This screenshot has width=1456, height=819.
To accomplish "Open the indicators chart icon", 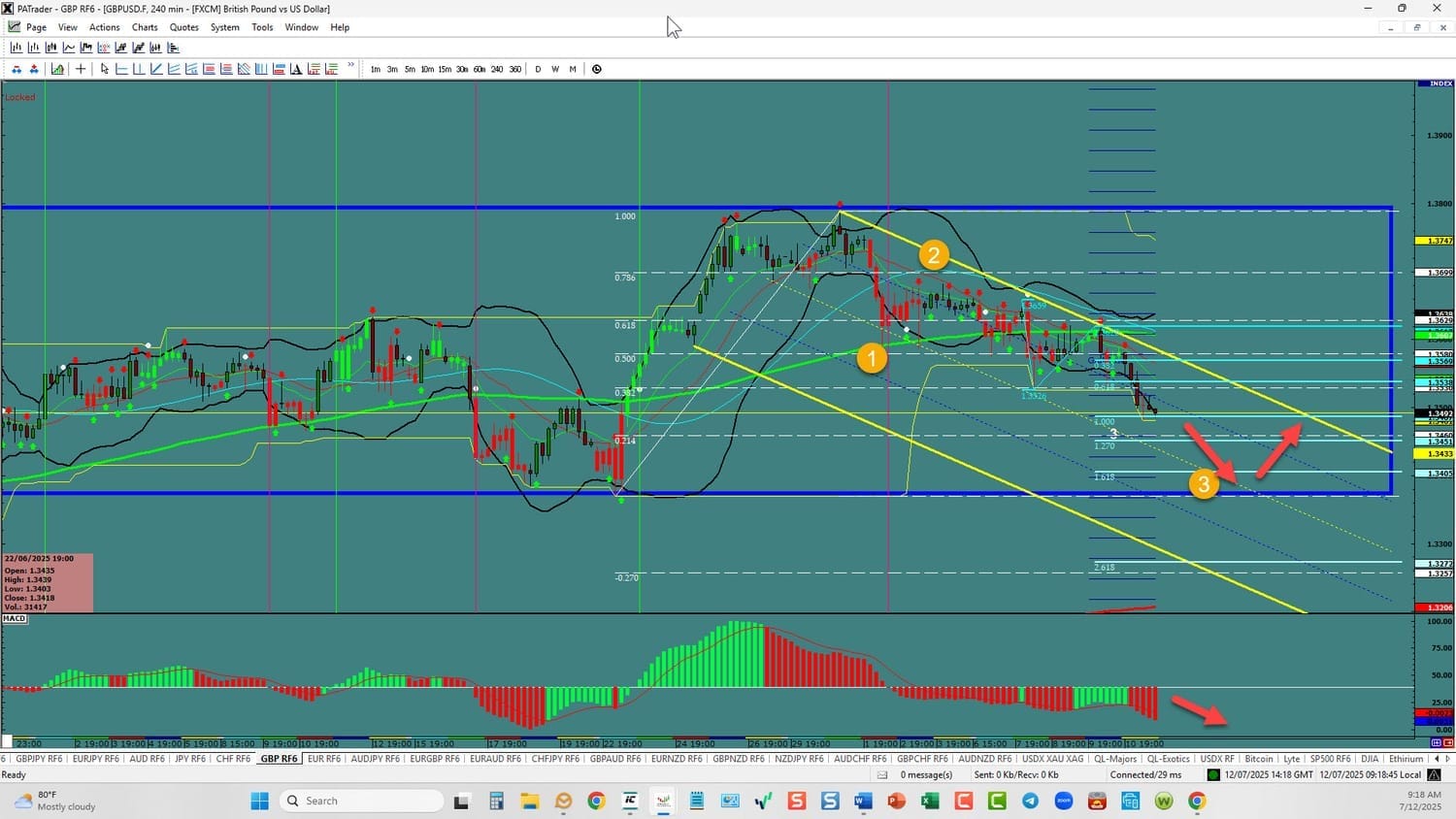I will 57,69.
